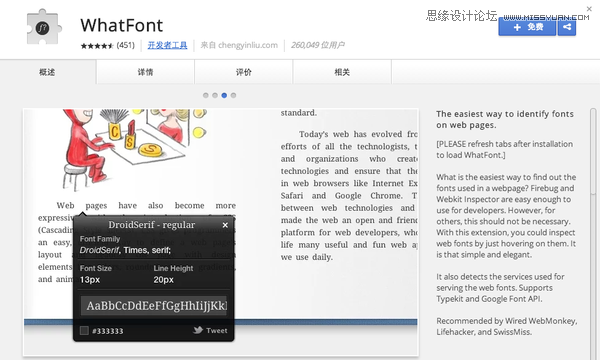Open the 评价 reviews tab
Screen dimensions: 600x360
(x=244, y=72)
